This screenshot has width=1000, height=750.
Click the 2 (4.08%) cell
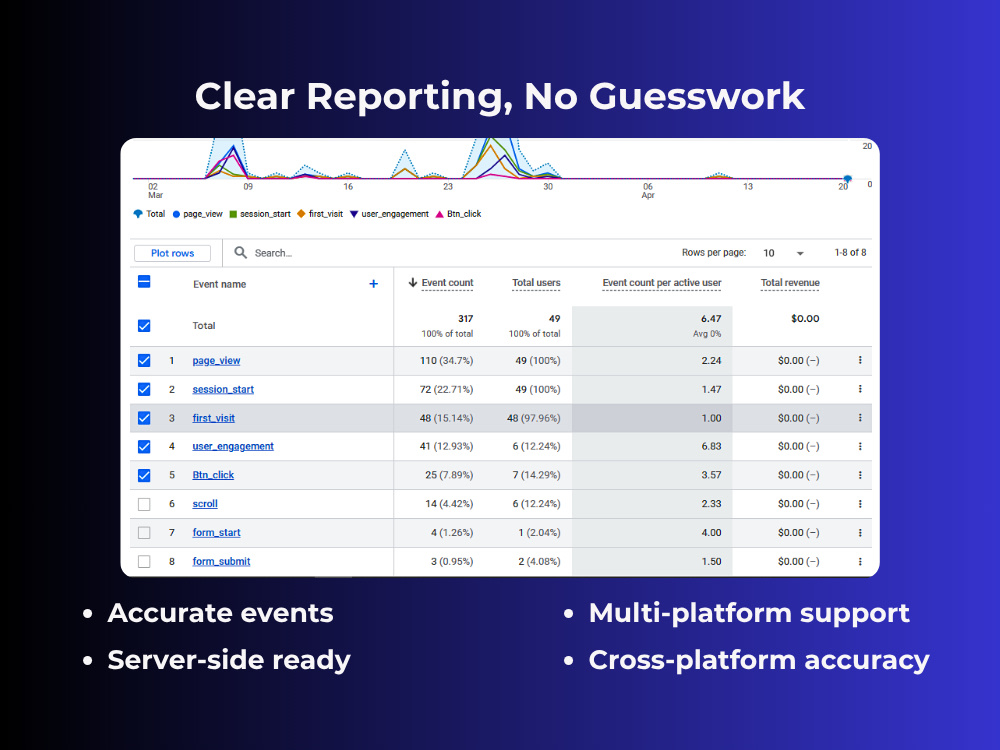(x=539, y=561)
